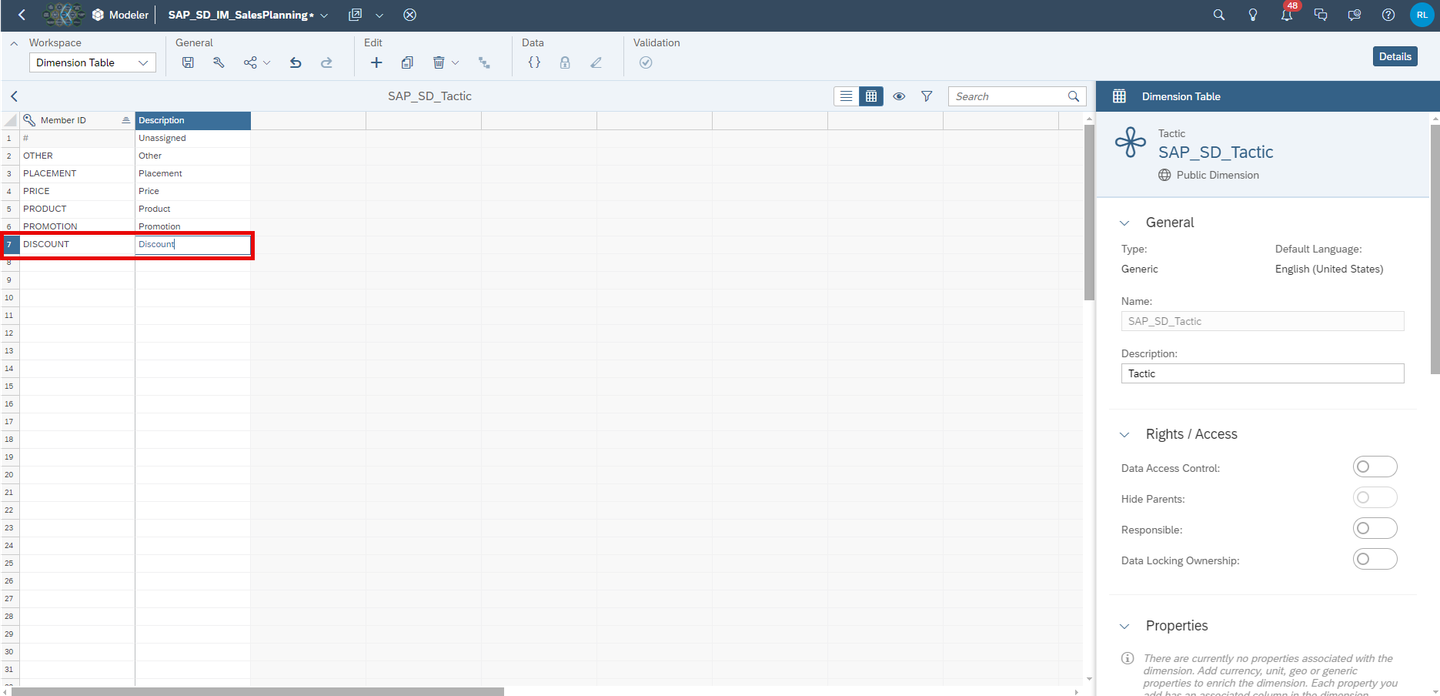Select the Member ID column header

pos(77,120)
